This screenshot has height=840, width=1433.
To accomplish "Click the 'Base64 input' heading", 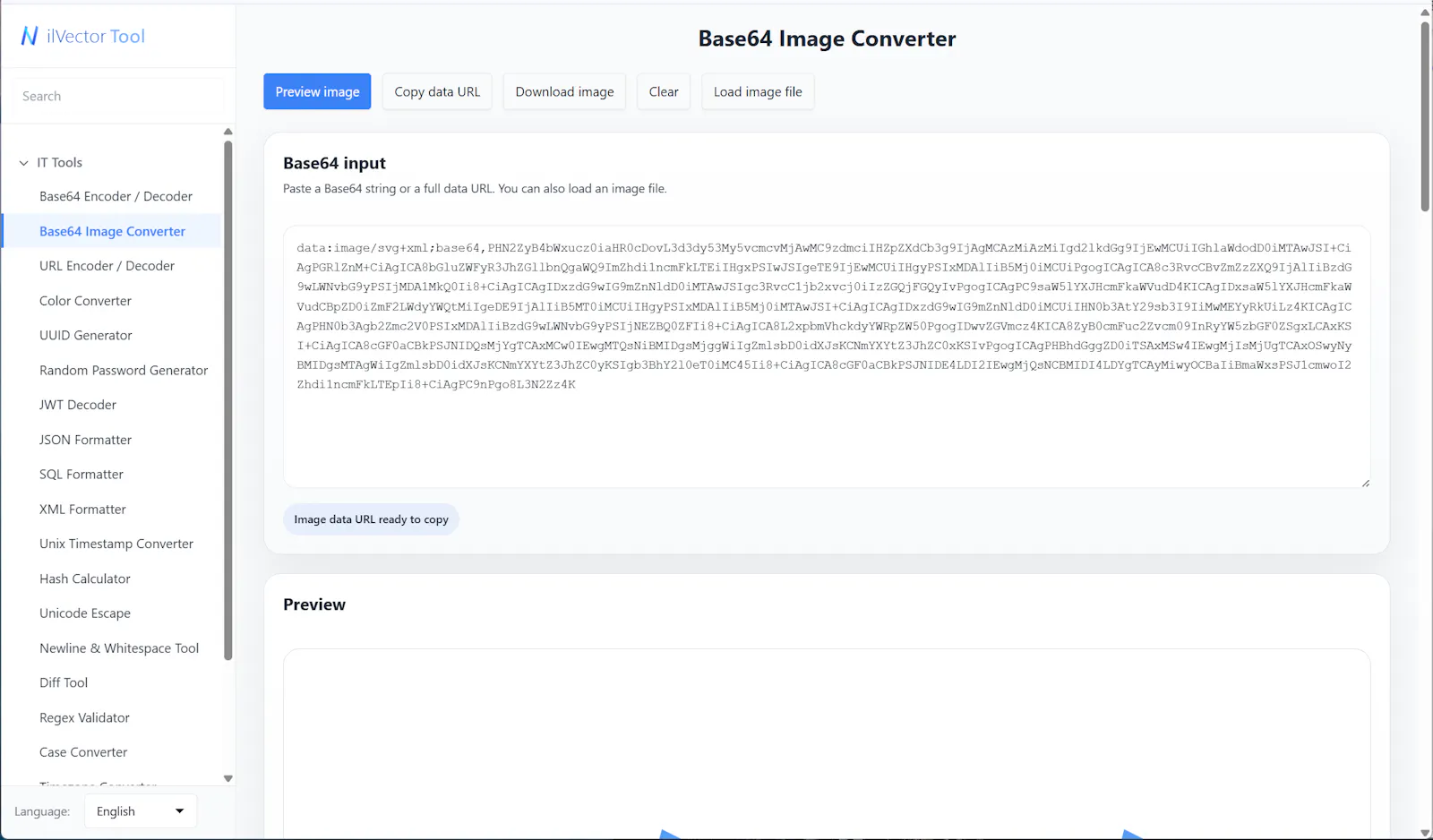I will [x=334, y=163].
